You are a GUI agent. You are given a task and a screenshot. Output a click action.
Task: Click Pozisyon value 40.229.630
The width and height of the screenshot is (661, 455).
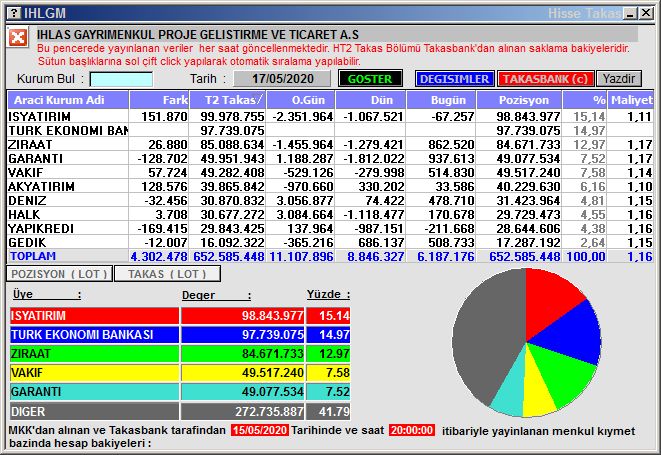tap(528, 186)
